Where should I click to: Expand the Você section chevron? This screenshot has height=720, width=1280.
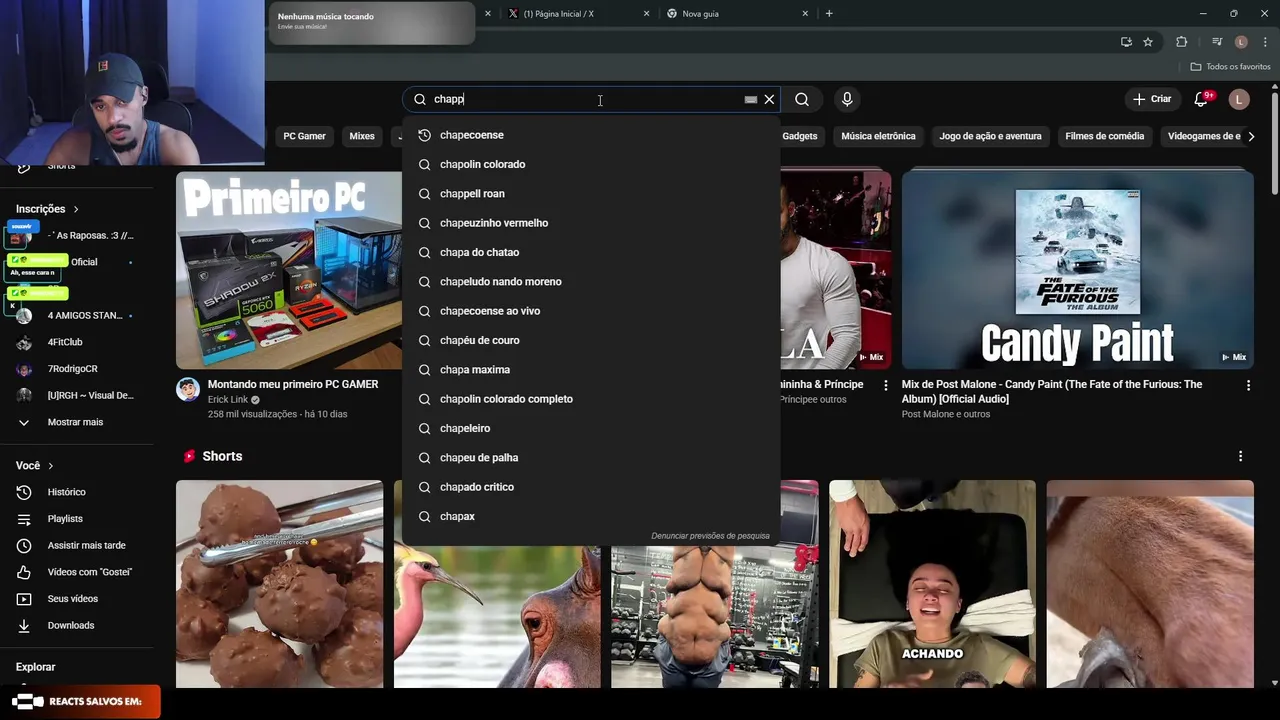[x=50, y=466]
